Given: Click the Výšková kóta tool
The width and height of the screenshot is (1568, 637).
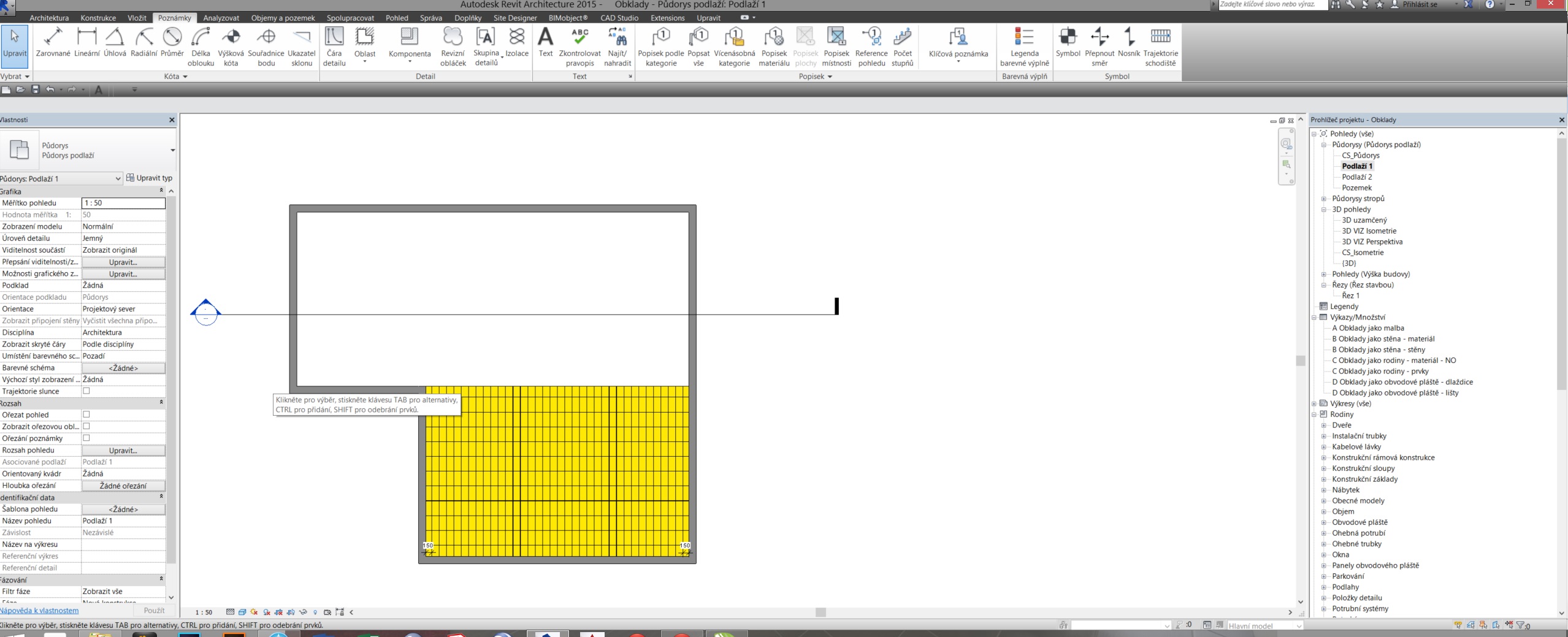Looking at the screenshot, I should coord(231,46).
